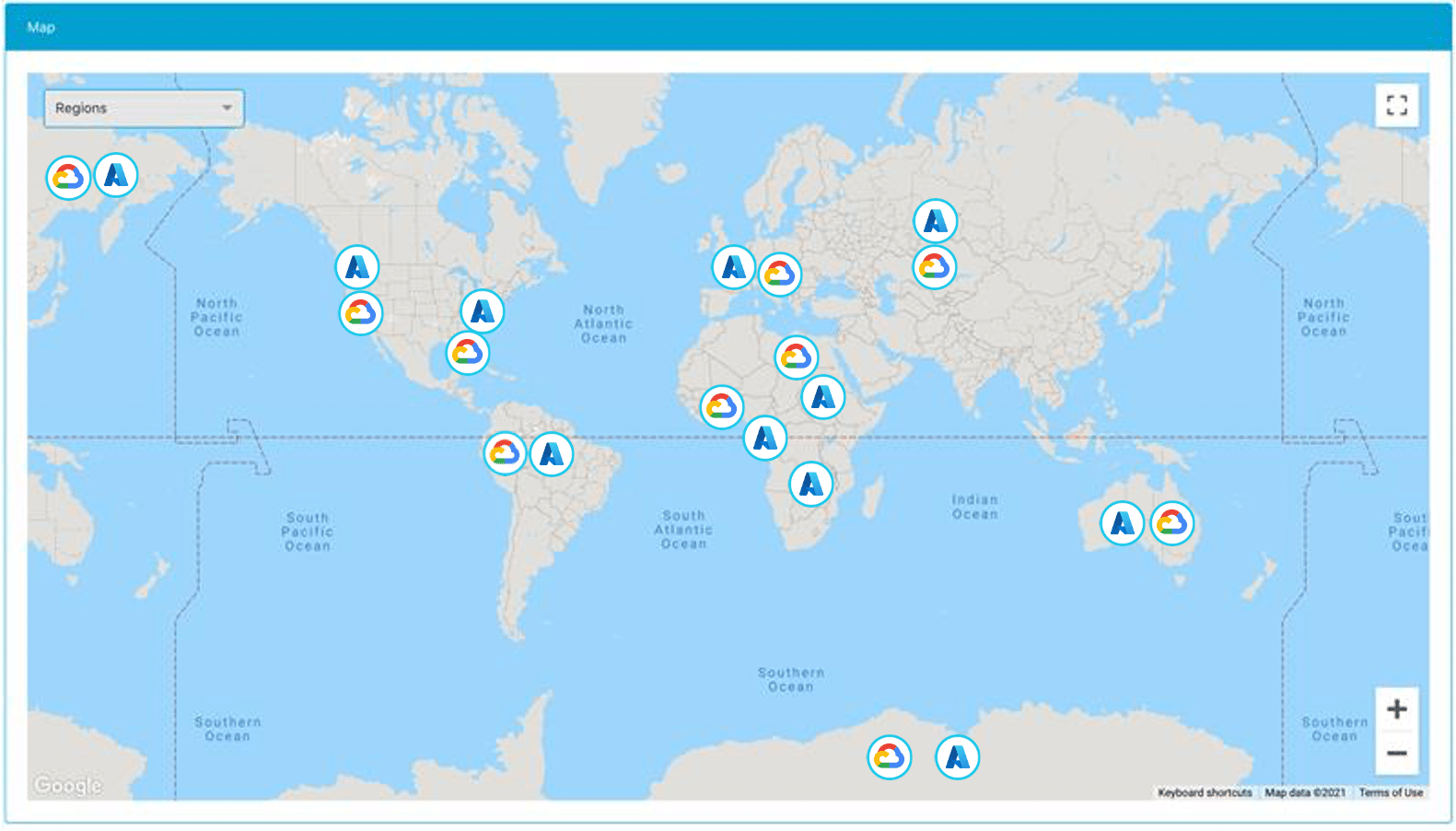The width and height of the screenshot is (1456, 831).
Task: Select Google Cloud marker beside the Regions dropdown
Action: pyautogui.click(x=68, y=177)
